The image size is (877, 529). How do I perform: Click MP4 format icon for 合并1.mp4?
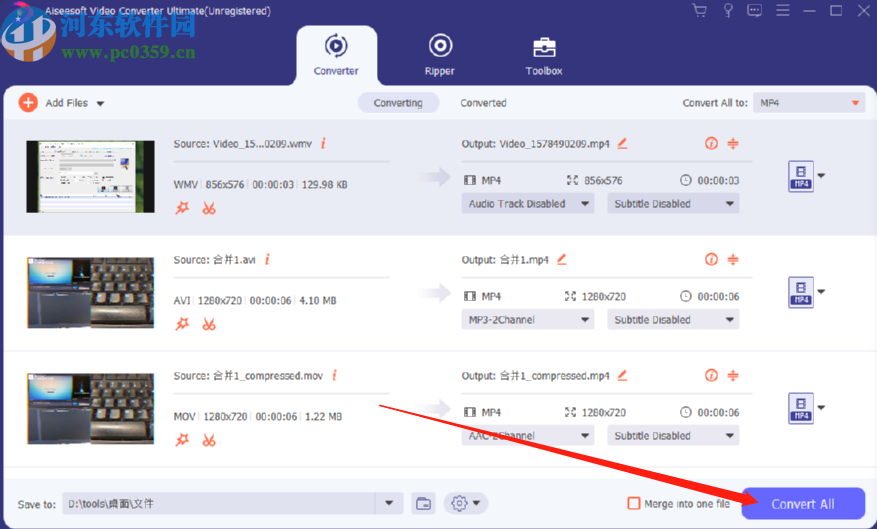pos(801,292)
